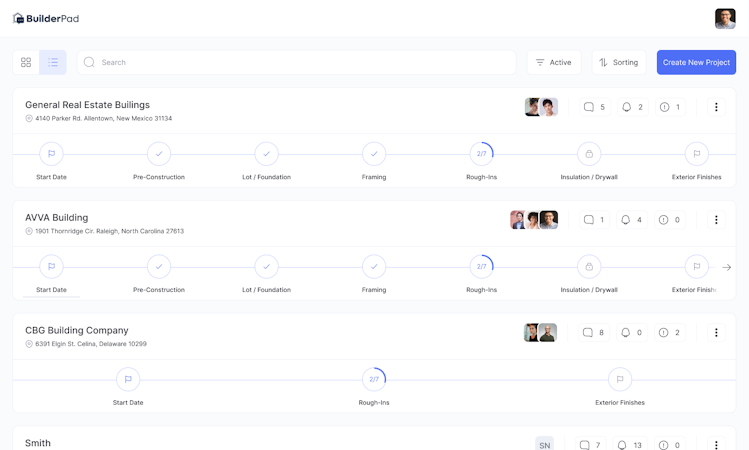Click team avatars on AVVA Building
Screen dimensions: 749x450
pyautogui.click(x=534, y=220)
